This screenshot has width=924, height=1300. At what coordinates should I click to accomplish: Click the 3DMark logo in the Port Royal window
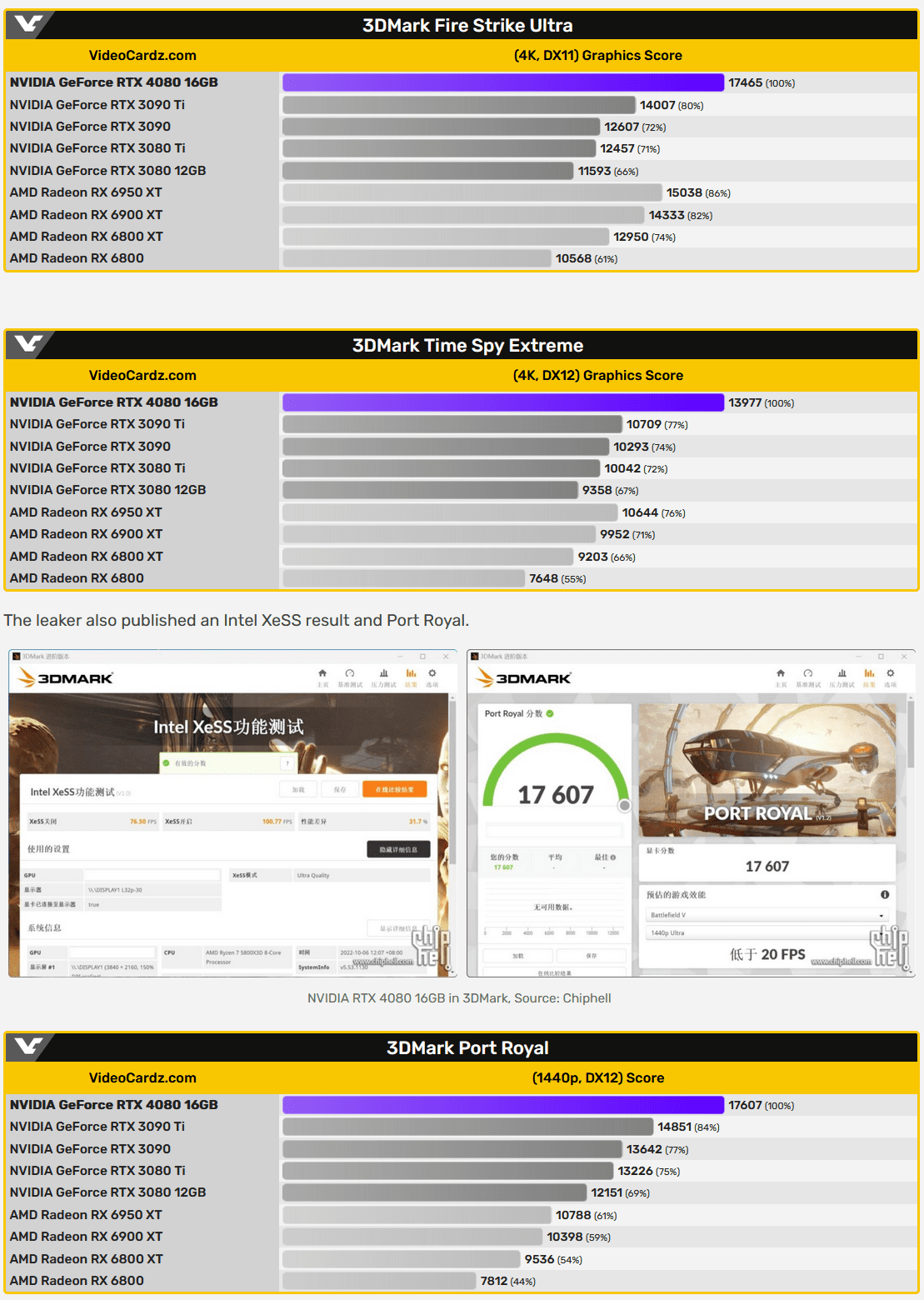(523, 677)
